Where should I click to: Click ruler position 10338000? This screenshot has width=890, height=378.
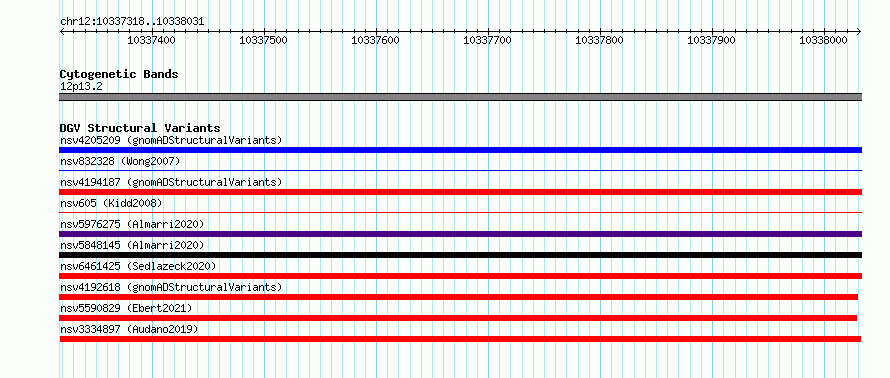pyautogui.click(x=823, y=40)
